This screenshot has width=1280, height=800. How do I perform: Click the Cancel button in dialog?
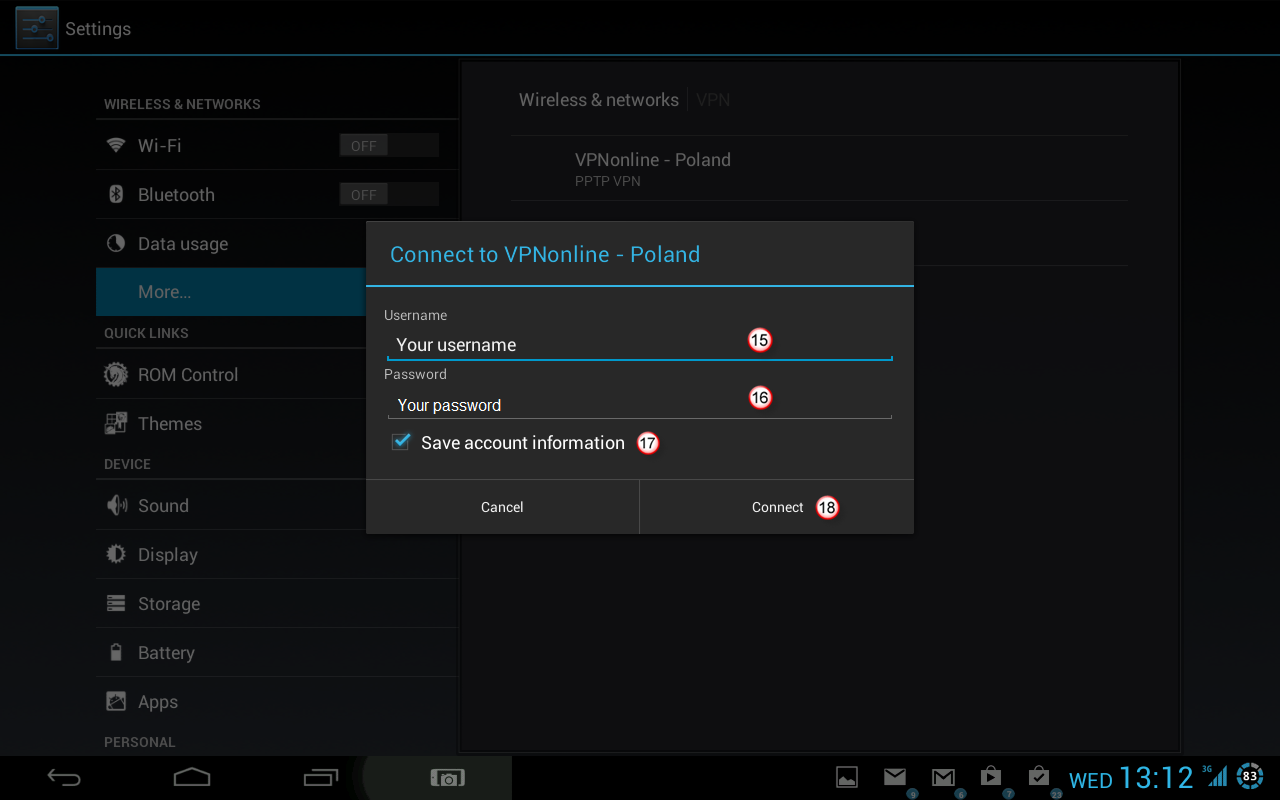(502, 507)
